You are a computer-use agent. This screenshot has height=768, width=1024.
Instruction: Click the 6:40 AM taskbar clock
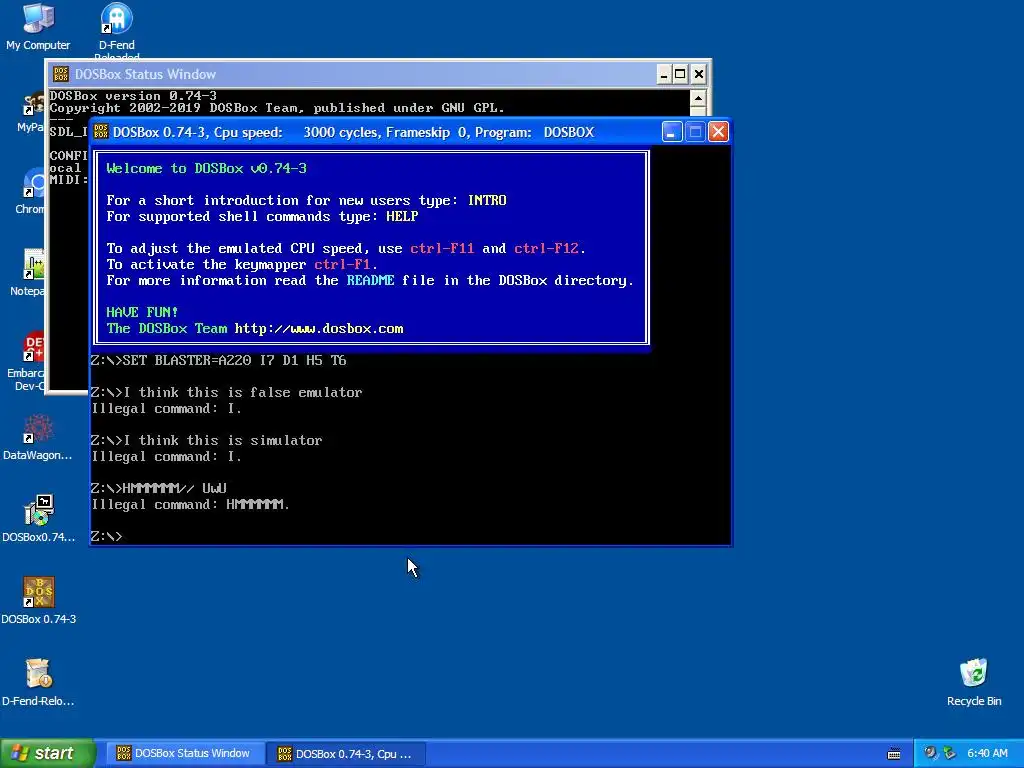tap(987, 753)
